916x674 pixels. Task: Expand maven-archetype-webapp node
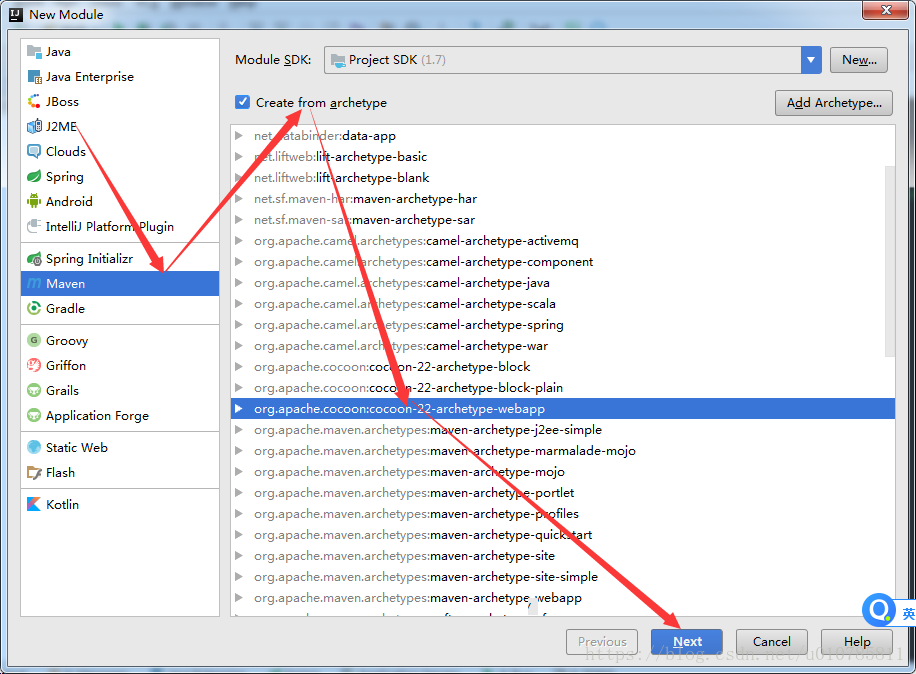(x=239, y=597)
